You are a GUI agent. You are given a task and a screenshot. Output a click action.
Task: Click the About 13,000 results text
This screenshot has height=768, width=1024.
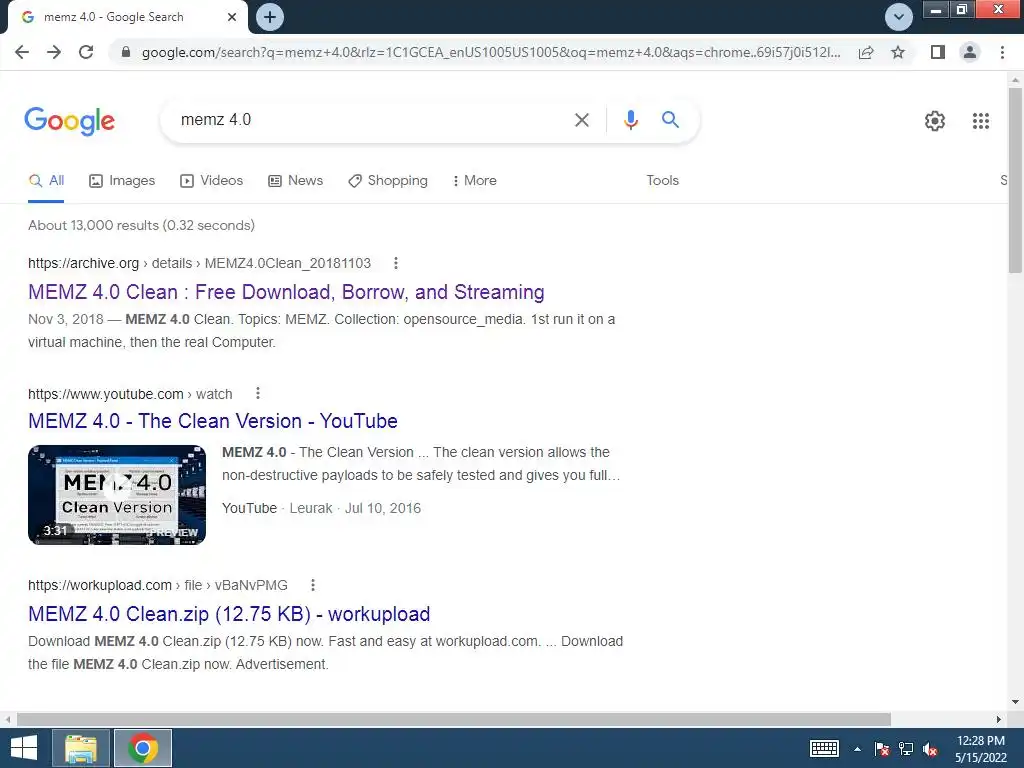click(141, 225)
